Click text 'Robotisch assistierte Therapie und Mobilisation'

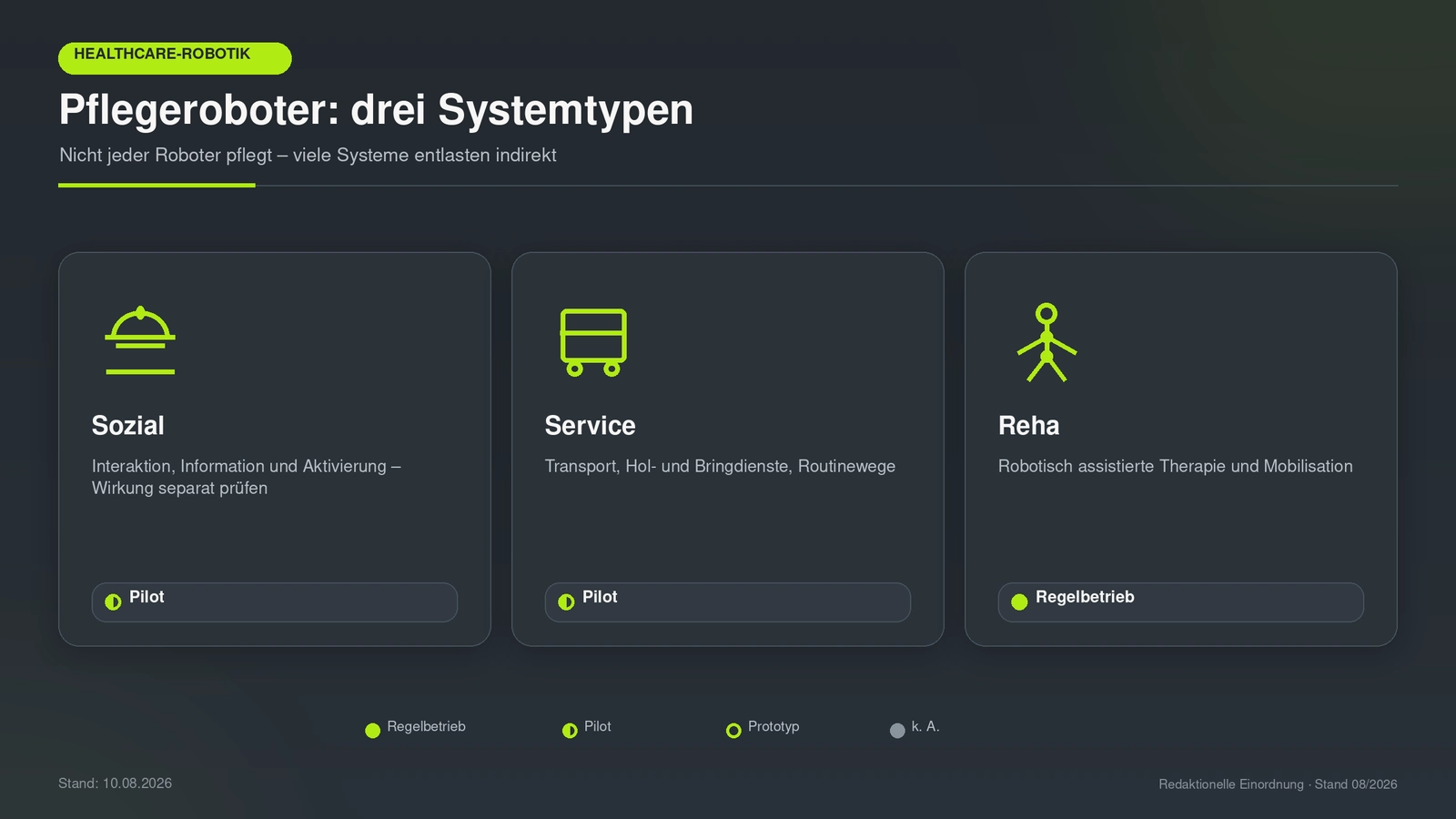pos(1176,466)
